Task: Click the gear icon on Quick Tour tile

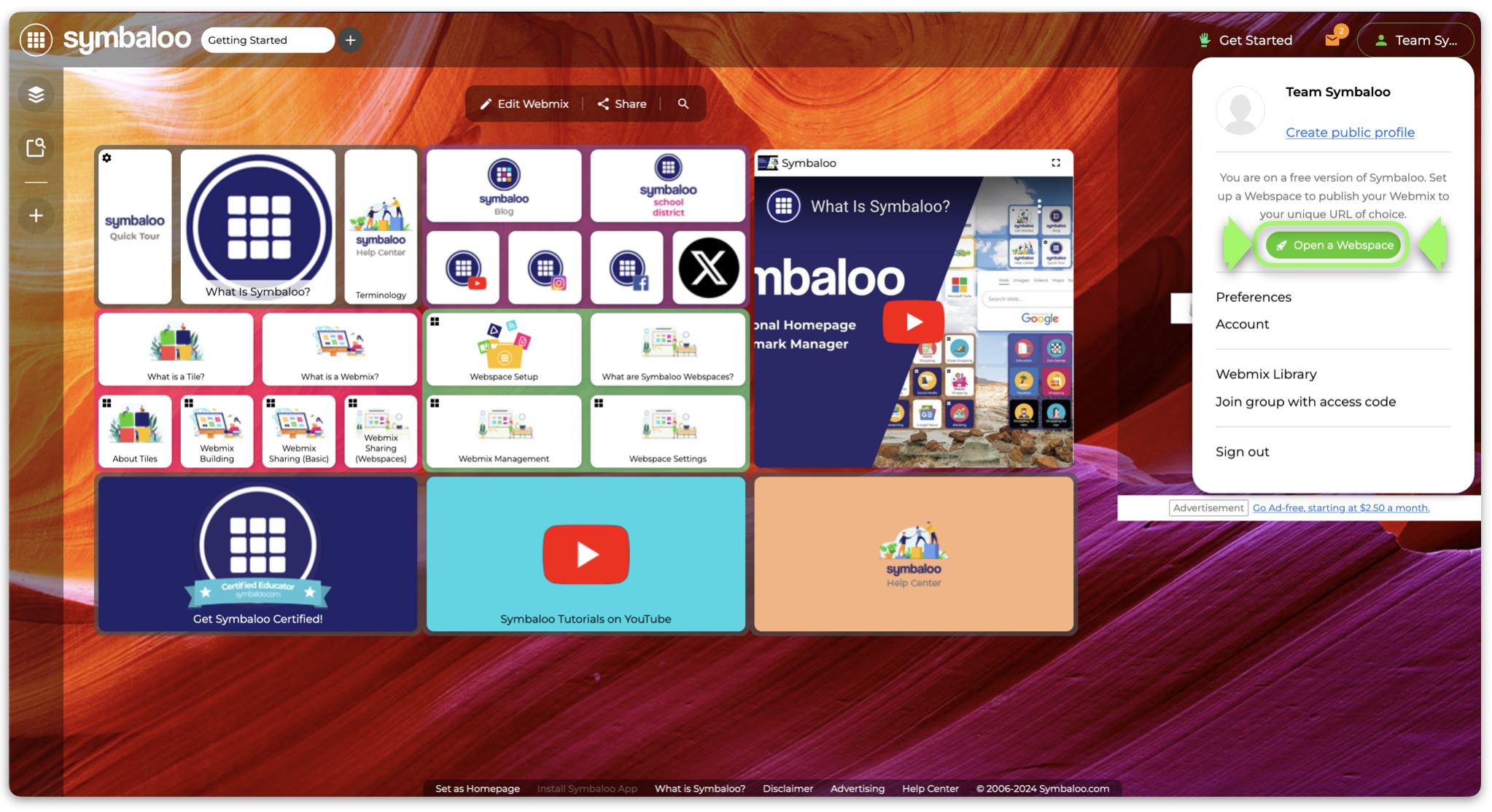Action: click(107, 158)
